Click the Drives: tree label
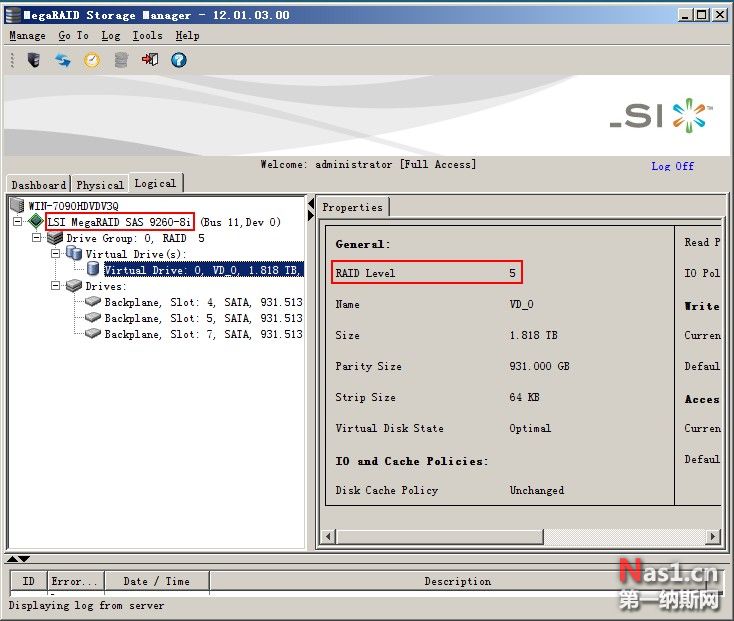The image size is (734, 621). 105,286
